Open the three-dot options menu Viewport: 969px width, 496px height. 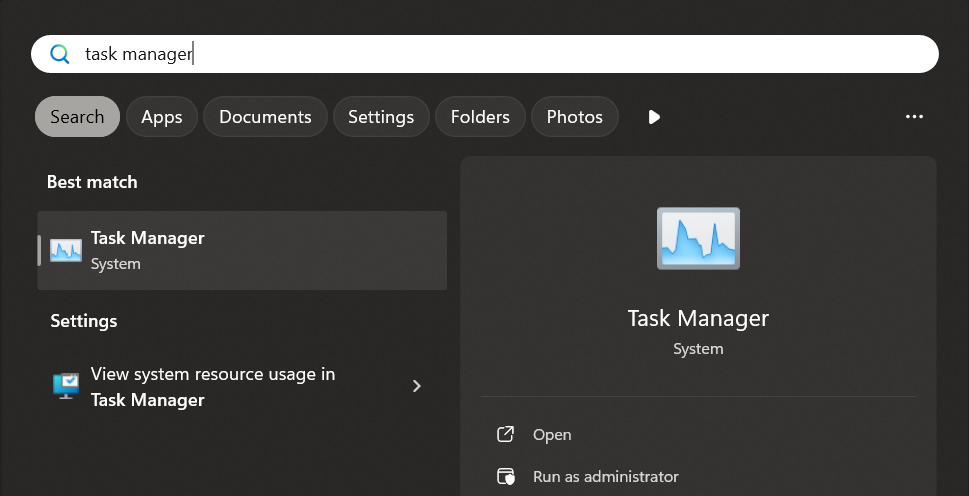[914, 117]
